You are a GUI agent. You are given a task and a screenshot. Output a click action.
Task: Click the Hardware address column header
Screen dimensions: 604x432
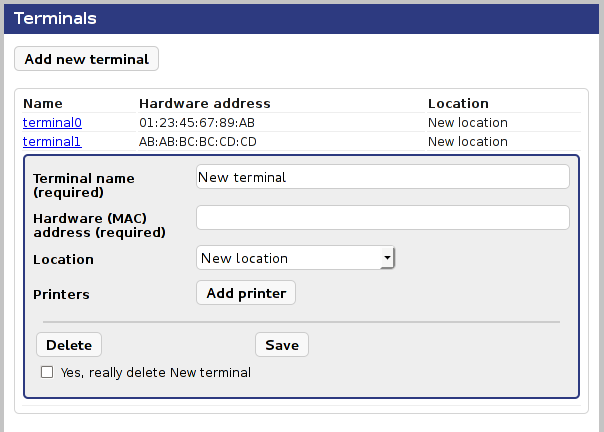point(204,103)
